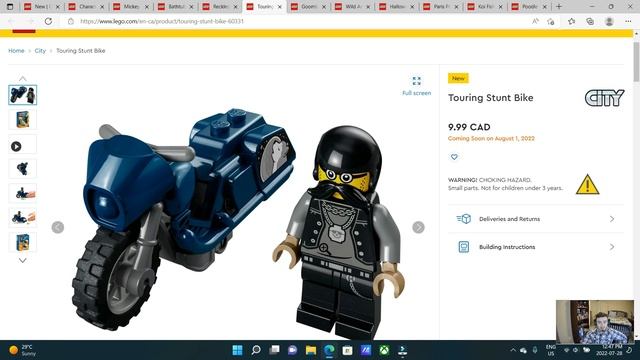Show the next product image arrow
Viewport: 640px width, 360px height.
418,227
